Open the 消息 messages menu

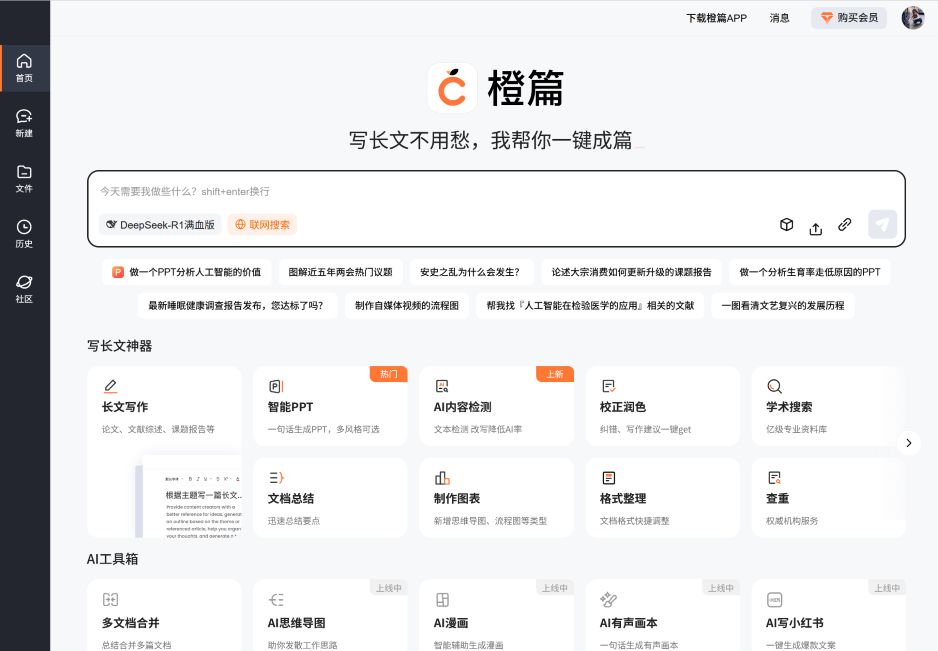tap(779, 18)
